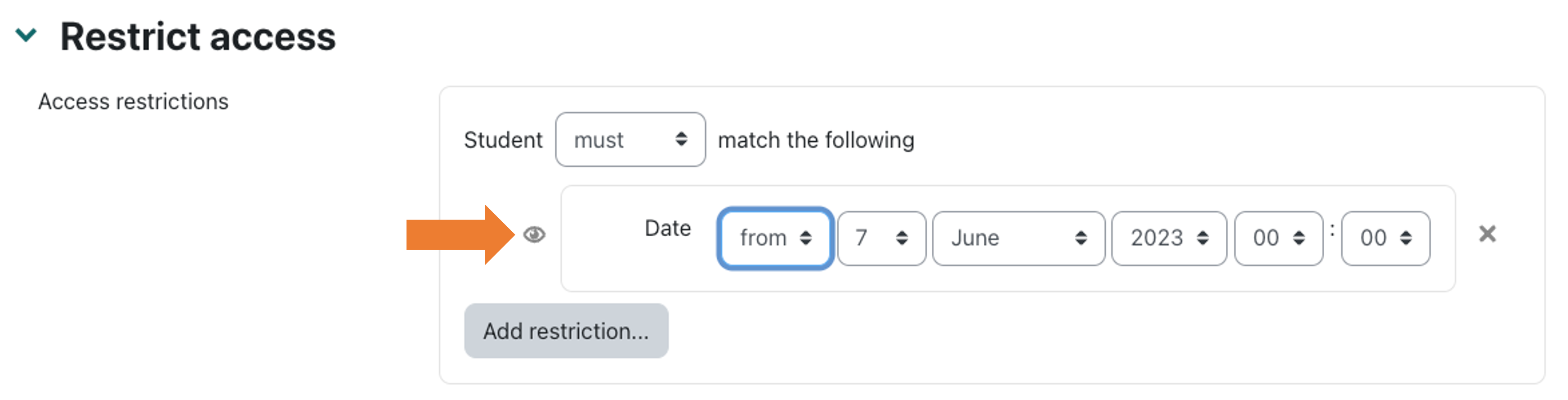Open the hour dropdown before the colon

(1278, 238)
